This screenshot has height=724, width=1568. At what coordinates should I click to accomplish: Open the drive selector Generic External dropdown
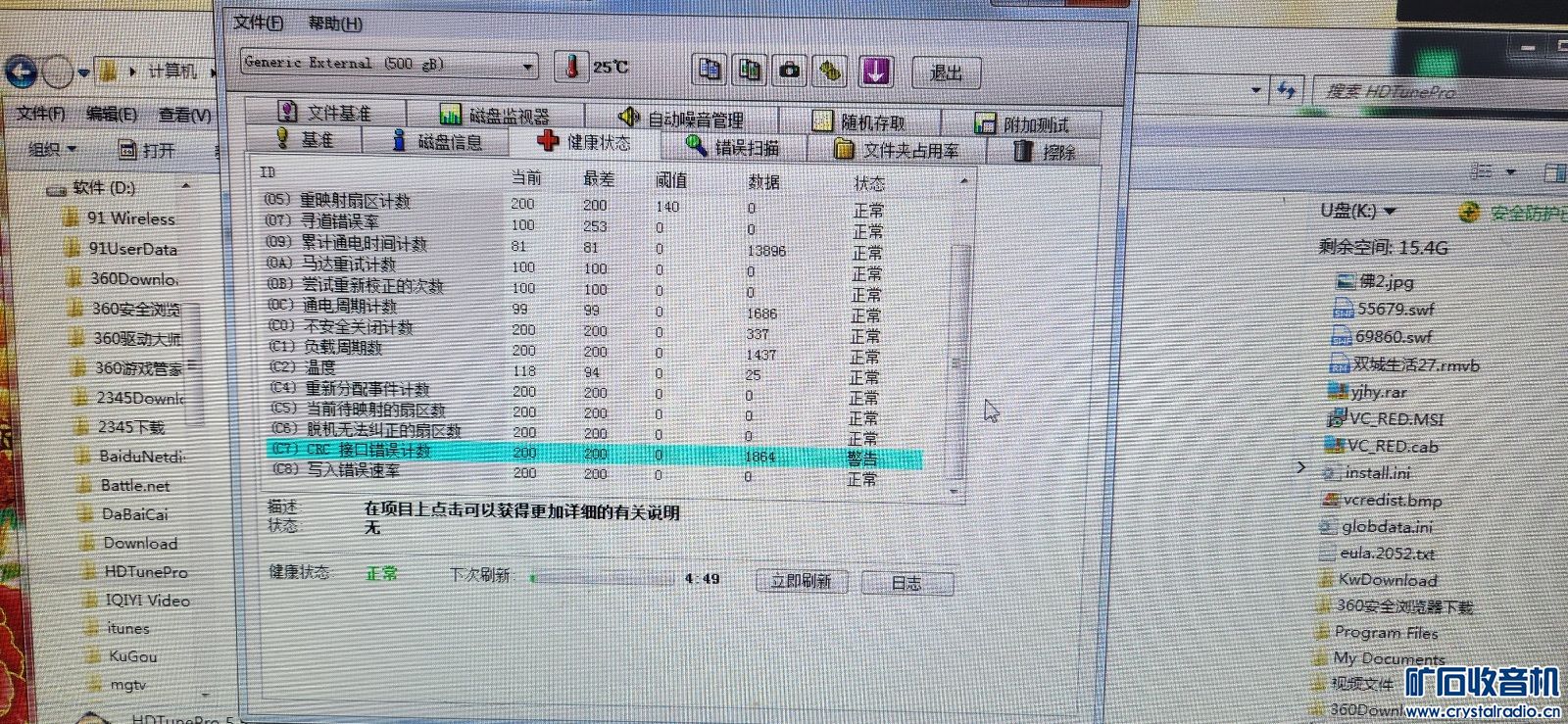(x=389, y=64)
